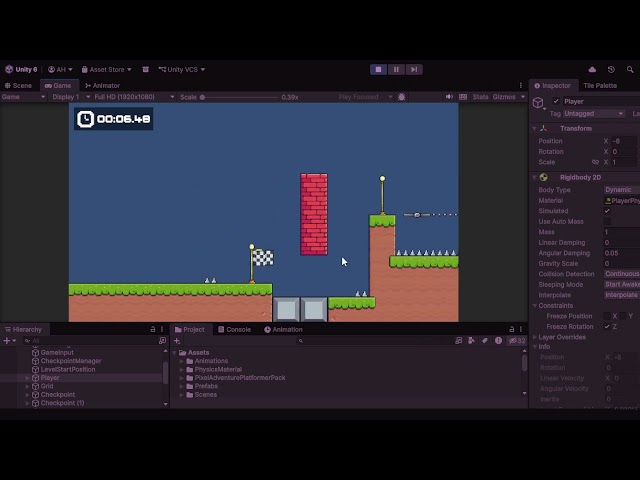The width and height of the screenshot is (640, 480).
Task: Click the Player name field in Inspector
Action: tap(601, 101)
